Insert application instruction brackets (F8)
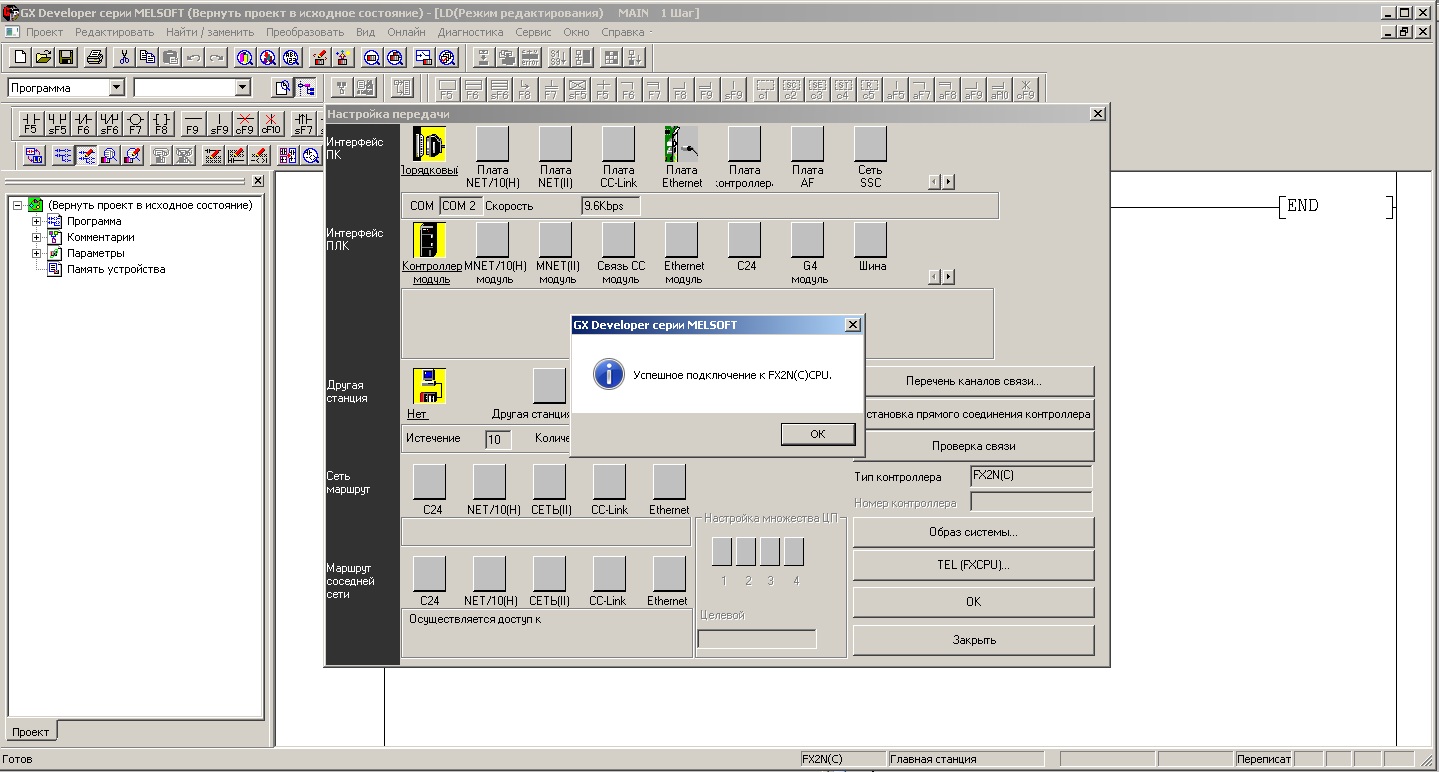This screenshot has height=772, width=1439. [162, 123]
